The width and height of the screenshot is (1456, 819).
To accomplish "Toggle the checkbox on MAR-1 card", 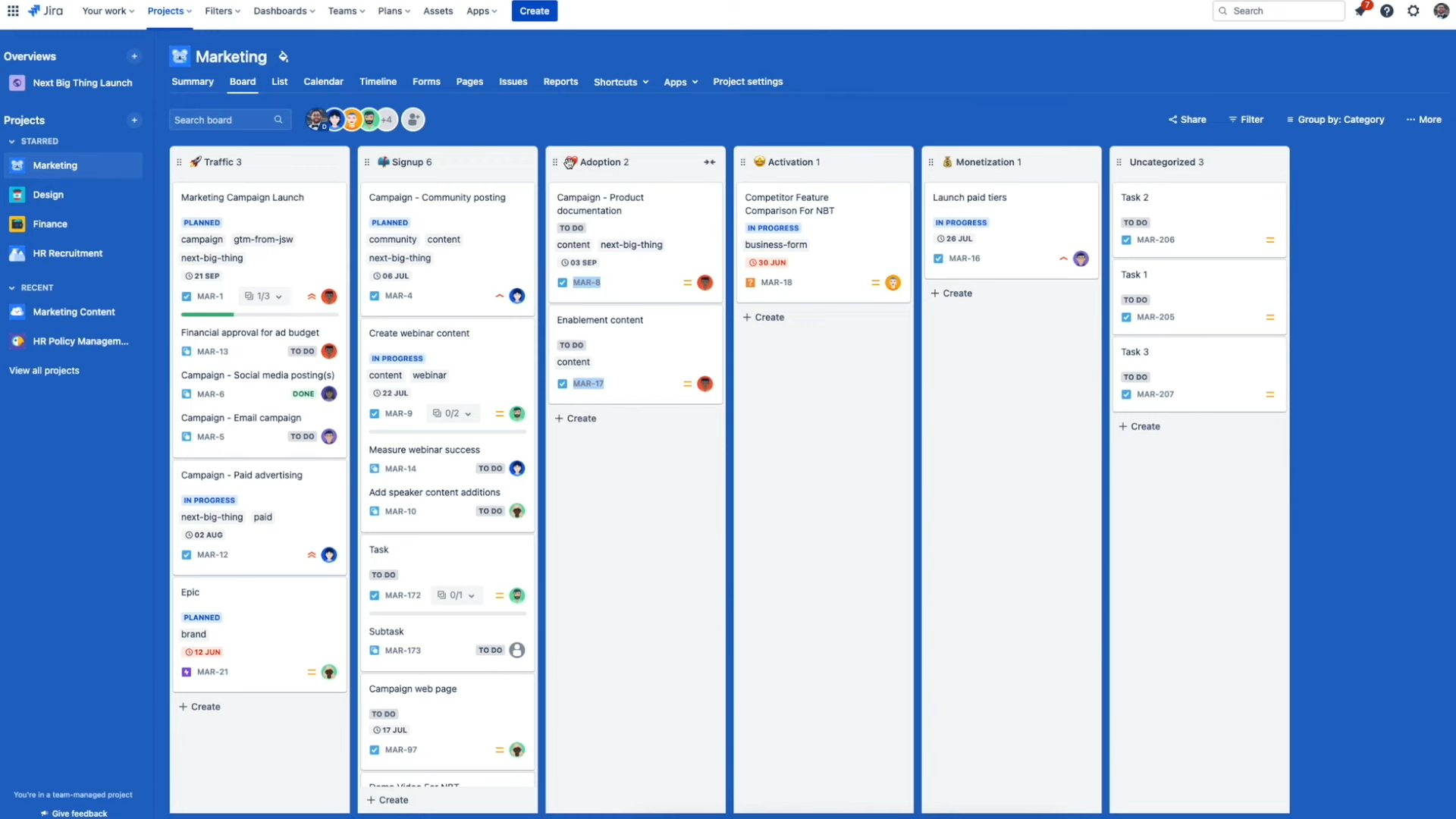I will tap(186, 297).
